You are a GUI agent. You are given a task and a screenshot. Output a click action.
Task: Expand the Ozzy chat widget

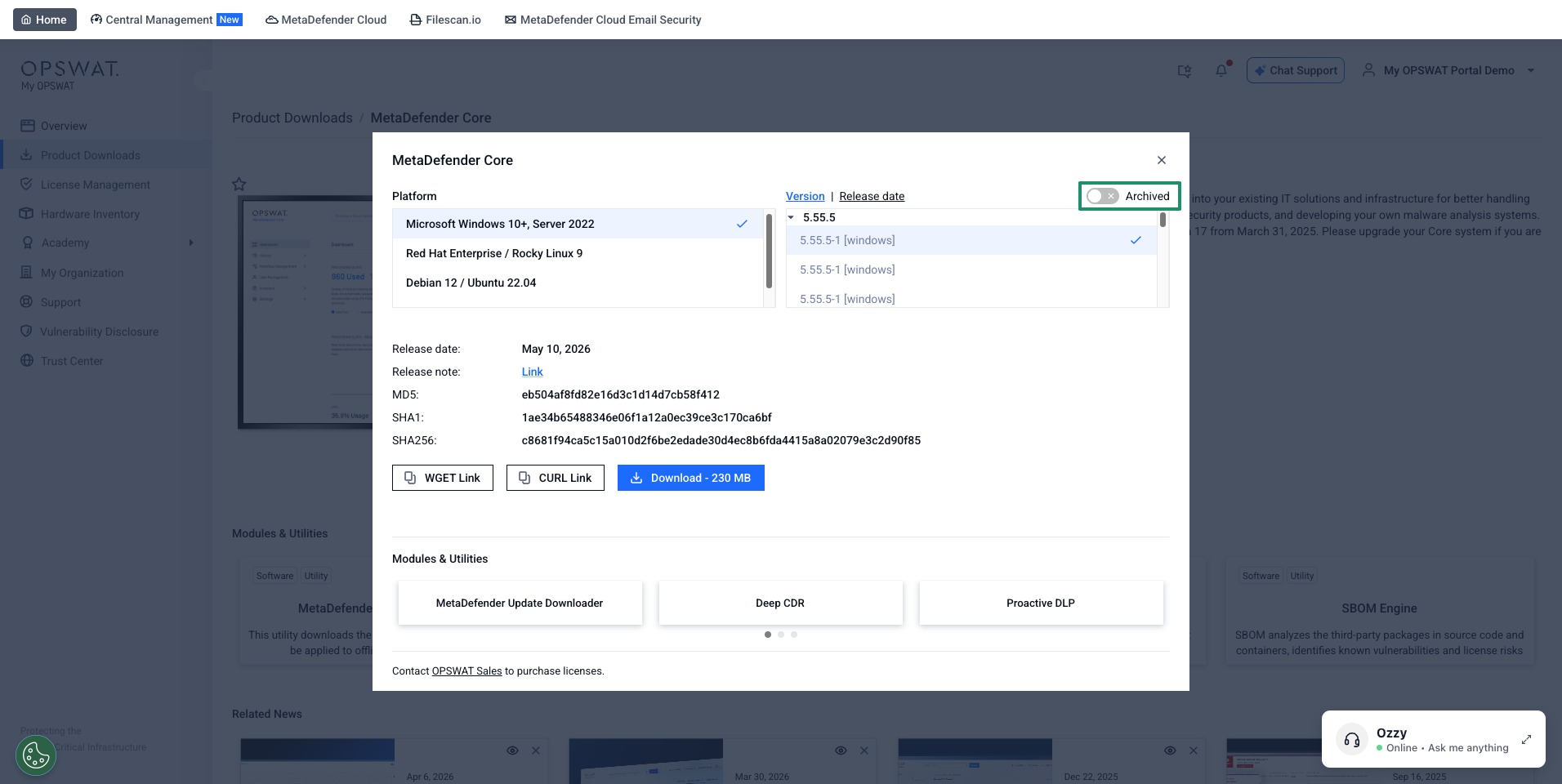coord(1526,739)
